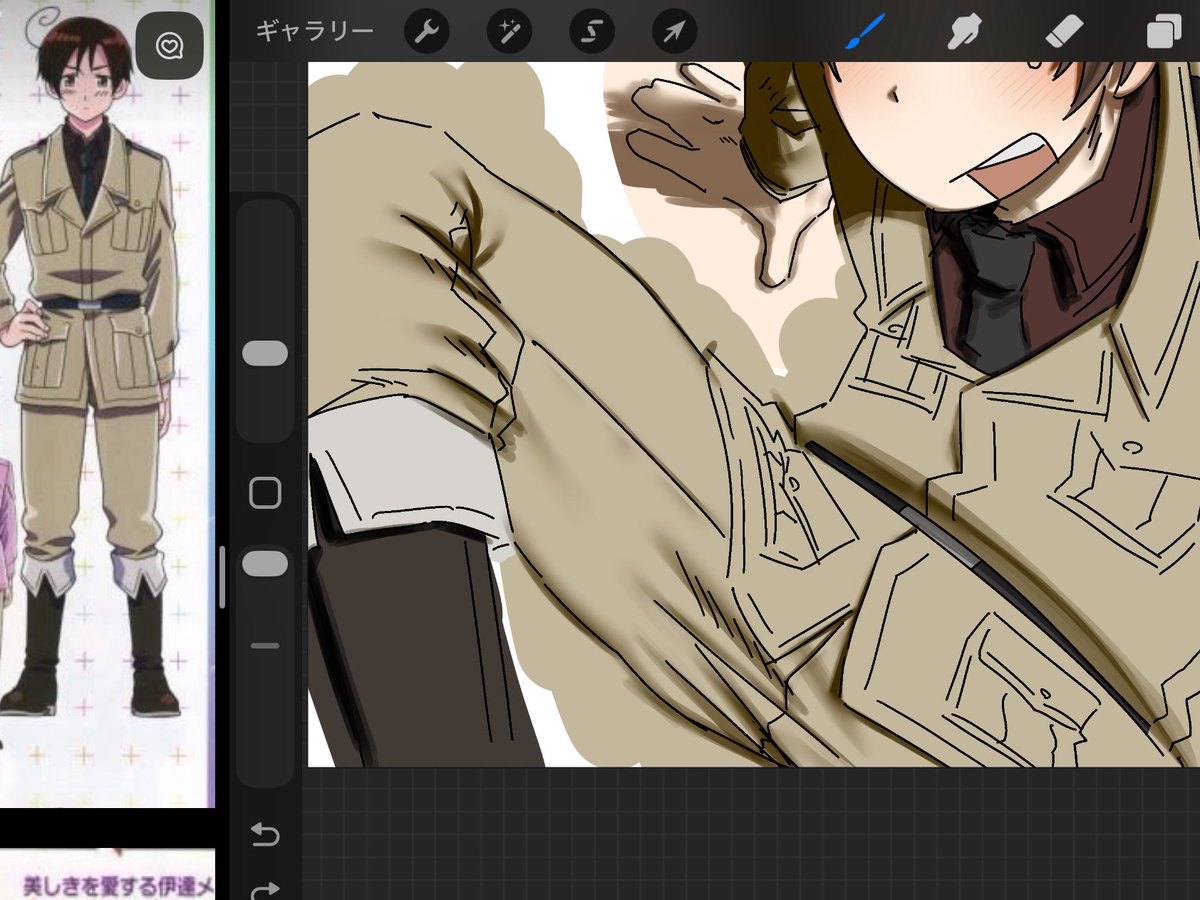Activate the Selection S tool
Screen dimensions: 1200x900
[592, 33]
